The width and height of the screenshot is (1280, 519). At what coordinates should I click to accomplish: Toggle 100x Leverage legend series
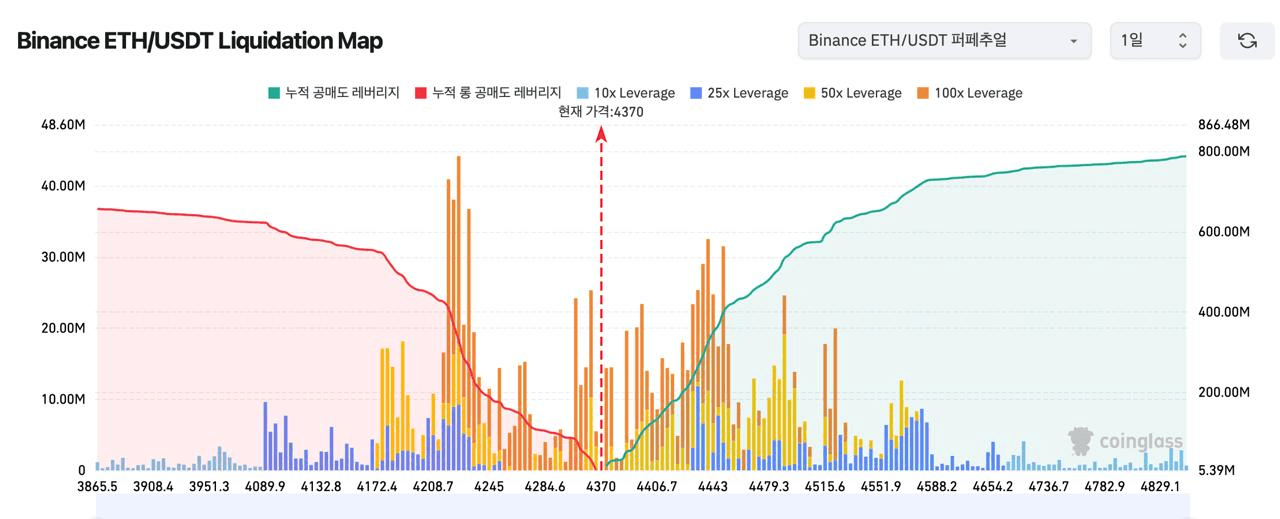tap(969, 93)
